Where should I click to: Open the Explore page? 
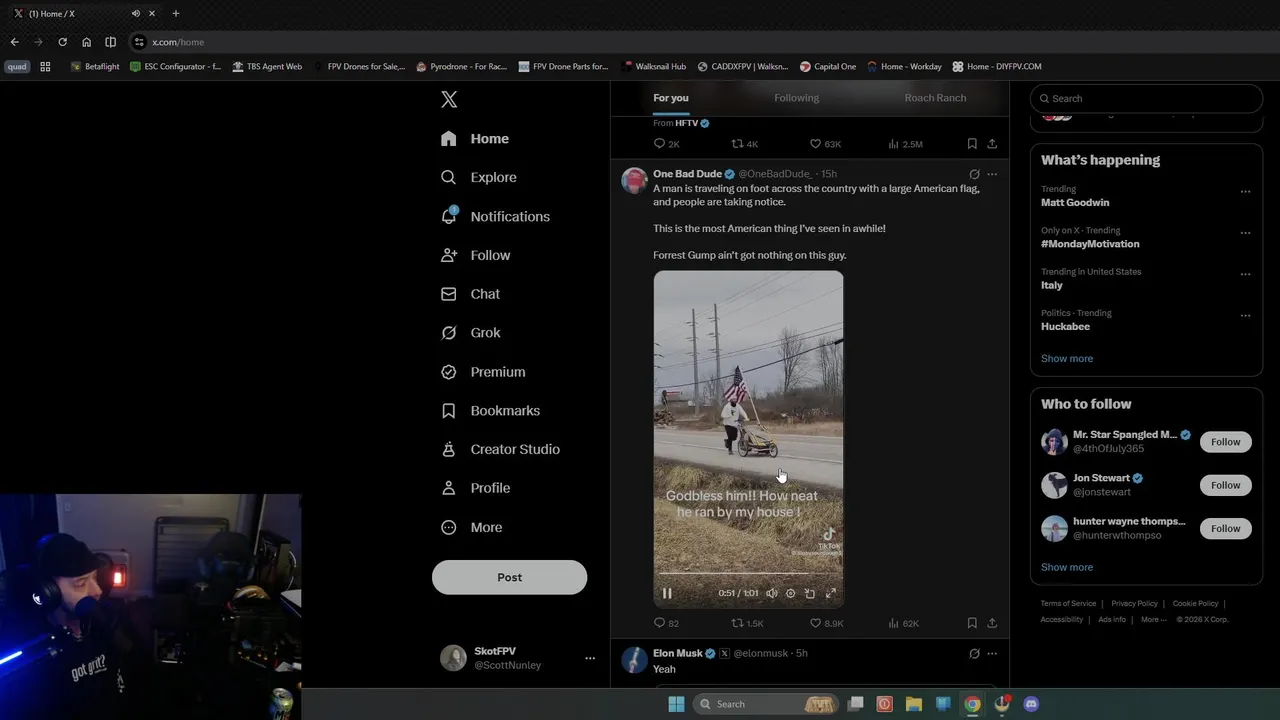click(x=479, y=177)
